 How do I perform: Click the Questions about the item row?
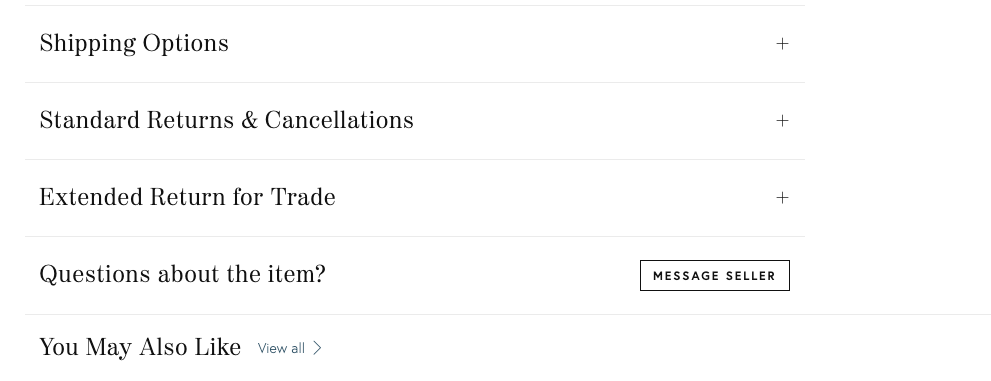[x=415, y=275]
